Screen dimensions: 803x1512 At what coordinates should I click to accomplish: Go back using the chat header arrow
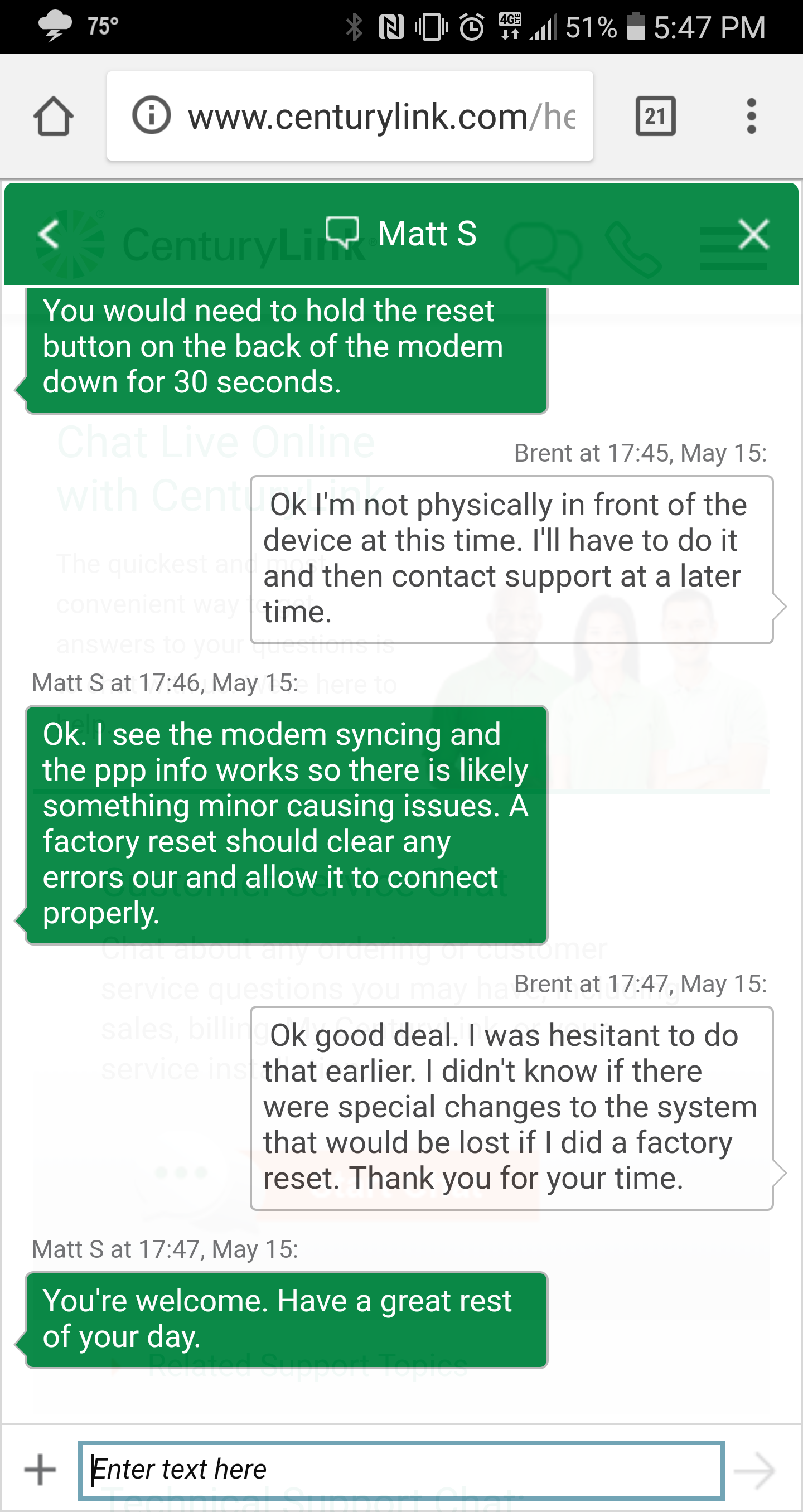49,234
